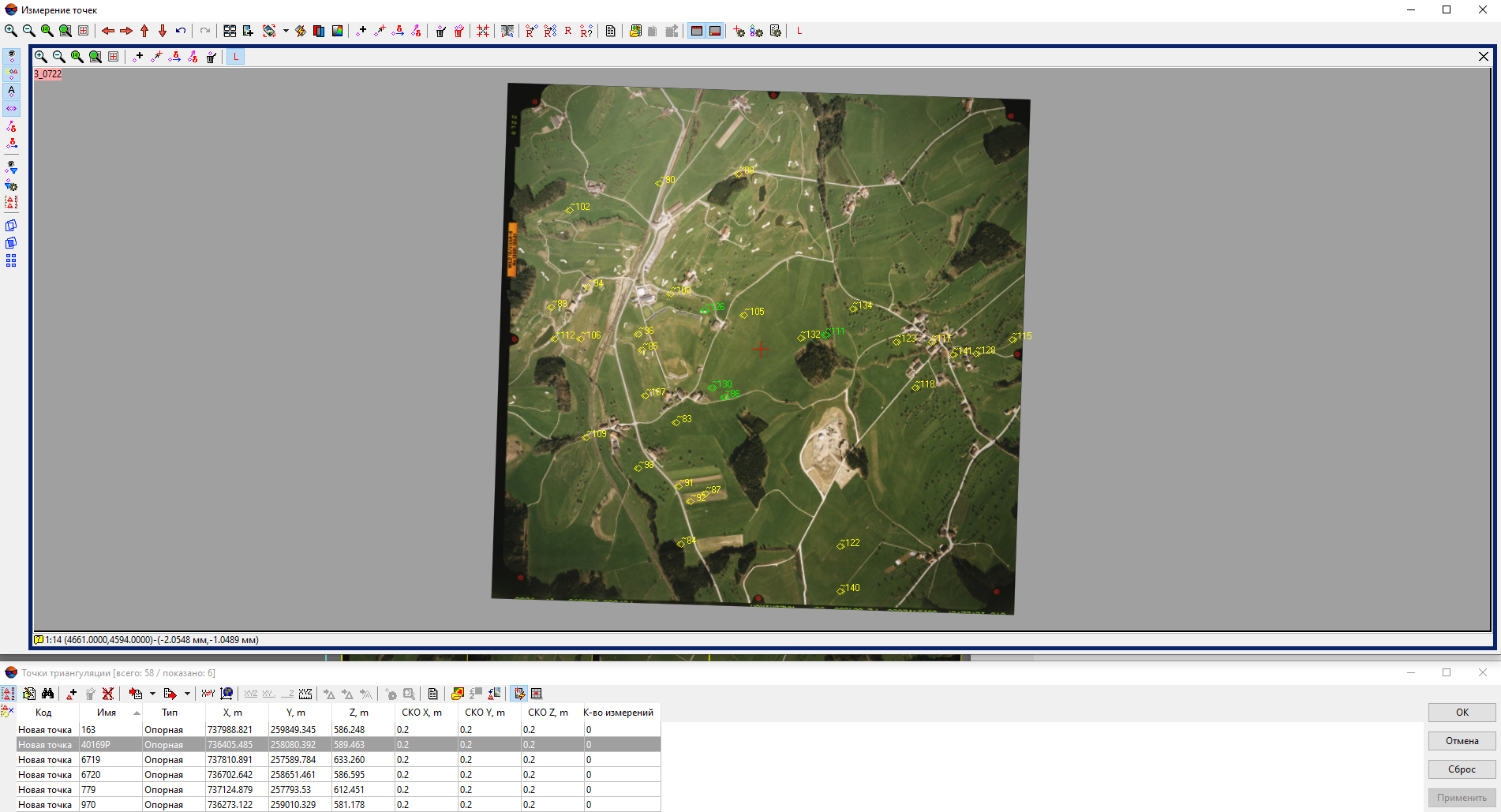
Task: Click the trash icon in image view toolbar
Action: coord(211,57)
